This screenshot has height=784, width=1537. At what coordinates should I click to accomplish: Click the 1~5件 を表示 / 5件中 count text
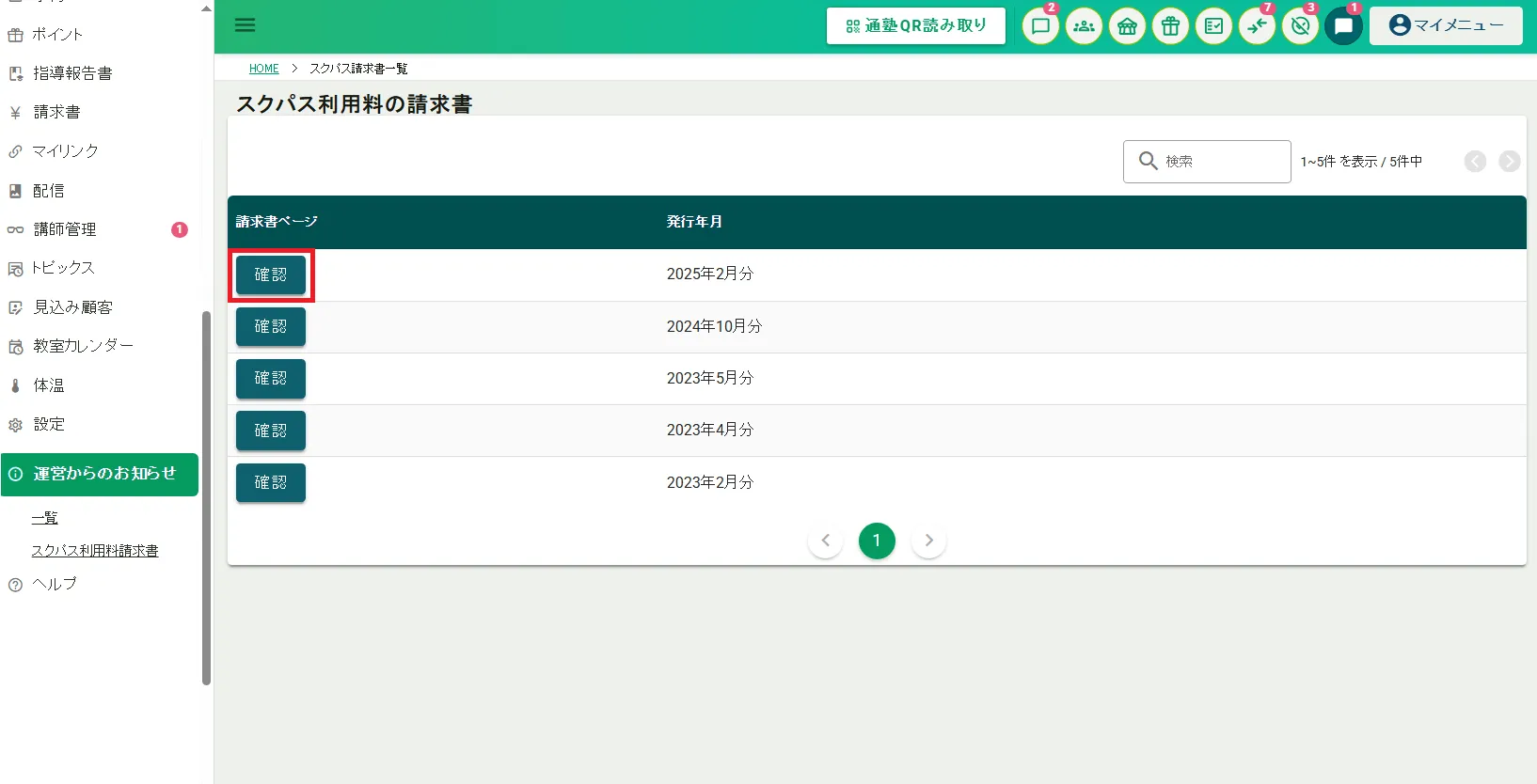[1361, 162]
